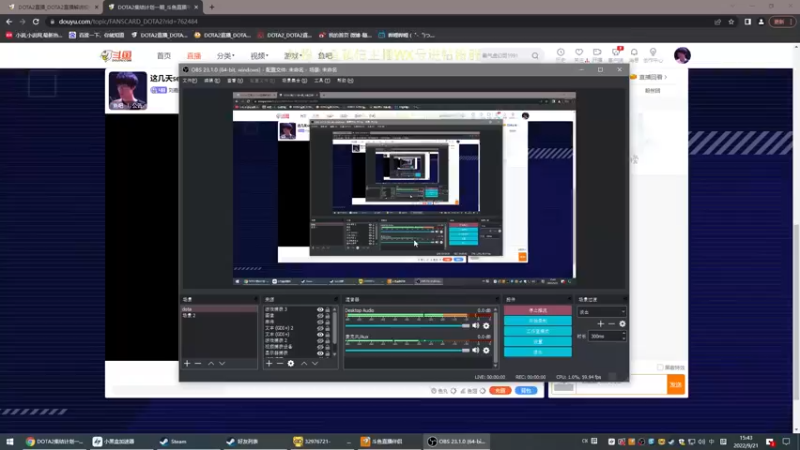Viewport: 800px width, 450px height.
Task: Bookmark this page star icon
Action: tap(731, 21)
